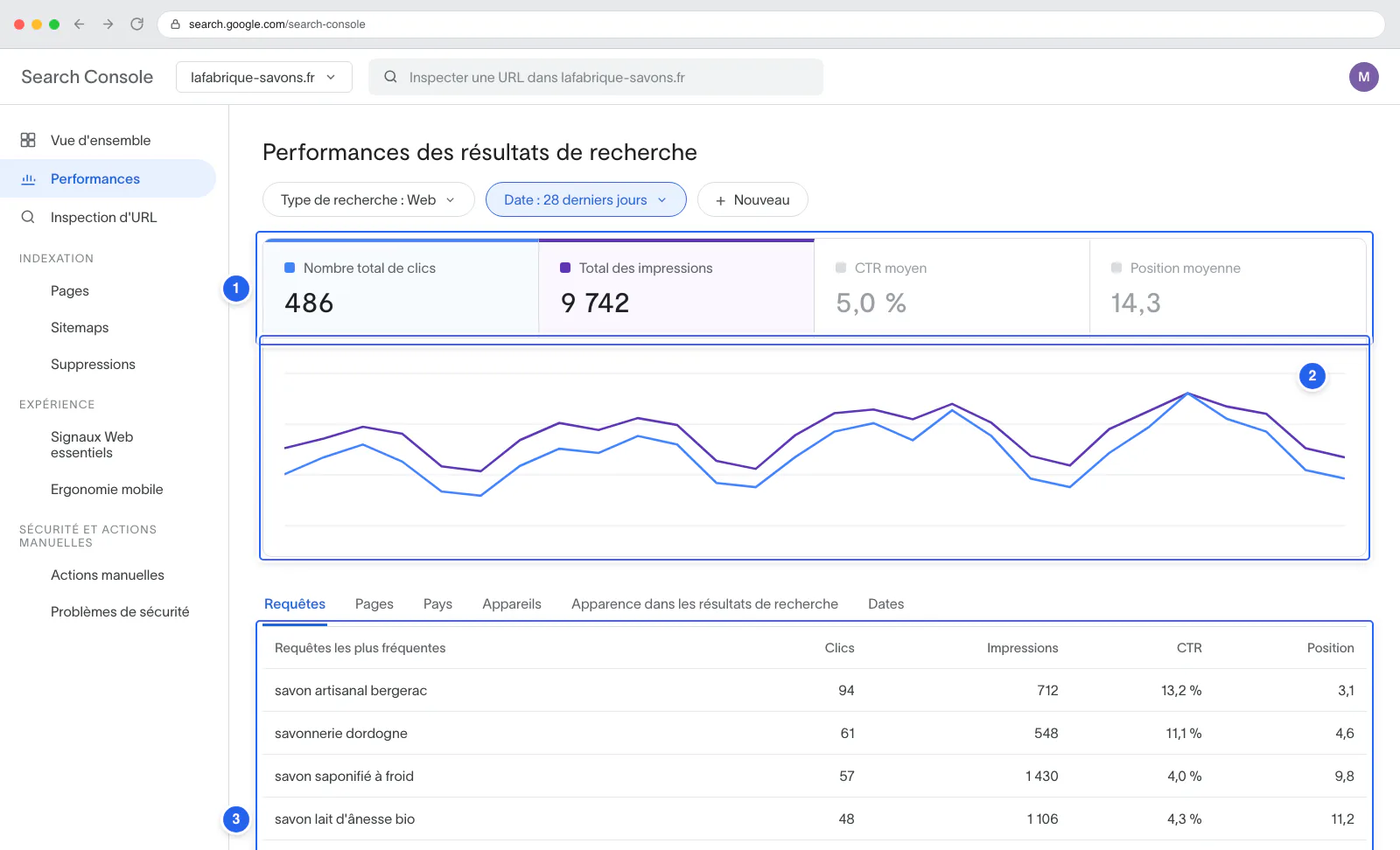Open Actions manuelles in sidebar

click(108, 575)
